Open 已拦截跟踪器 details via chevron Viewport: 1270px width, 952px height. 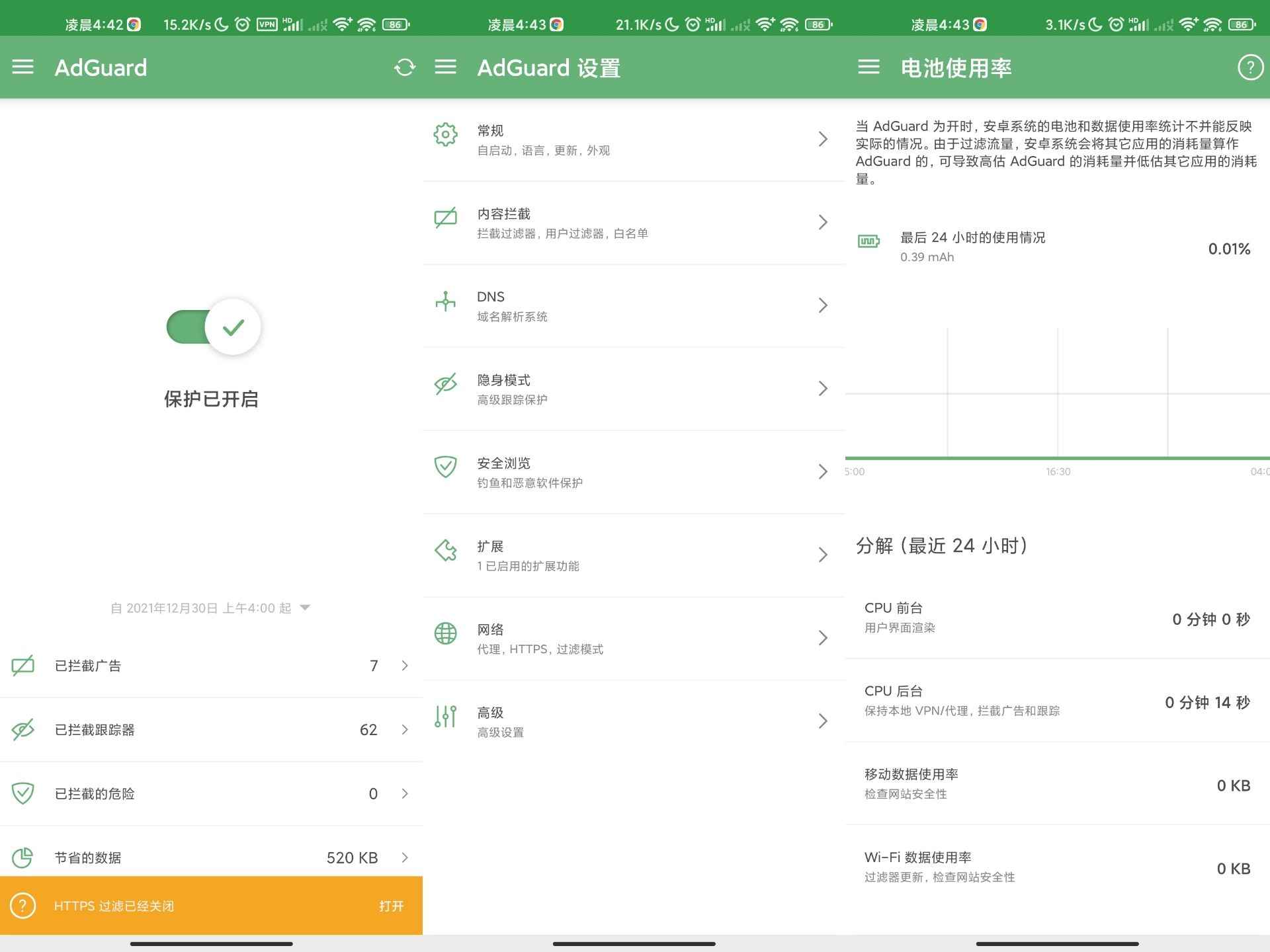pyautogui.click(x=405, y=730)
